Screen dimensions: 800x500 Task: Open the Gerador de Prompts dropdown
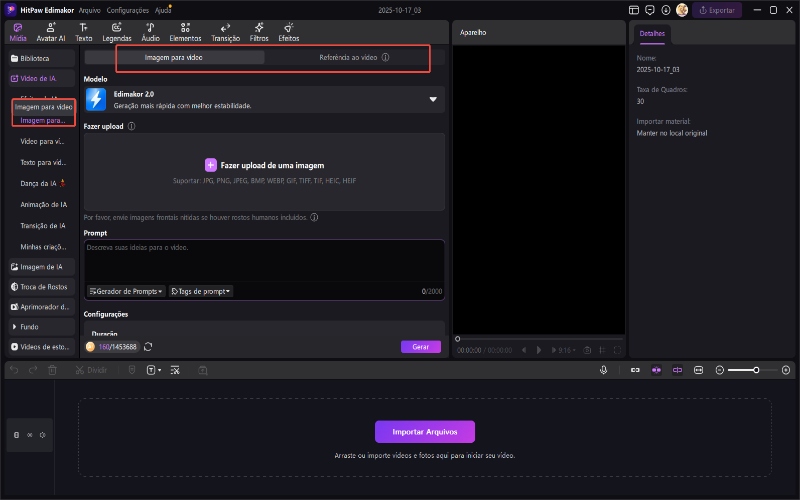click(126, 291)
